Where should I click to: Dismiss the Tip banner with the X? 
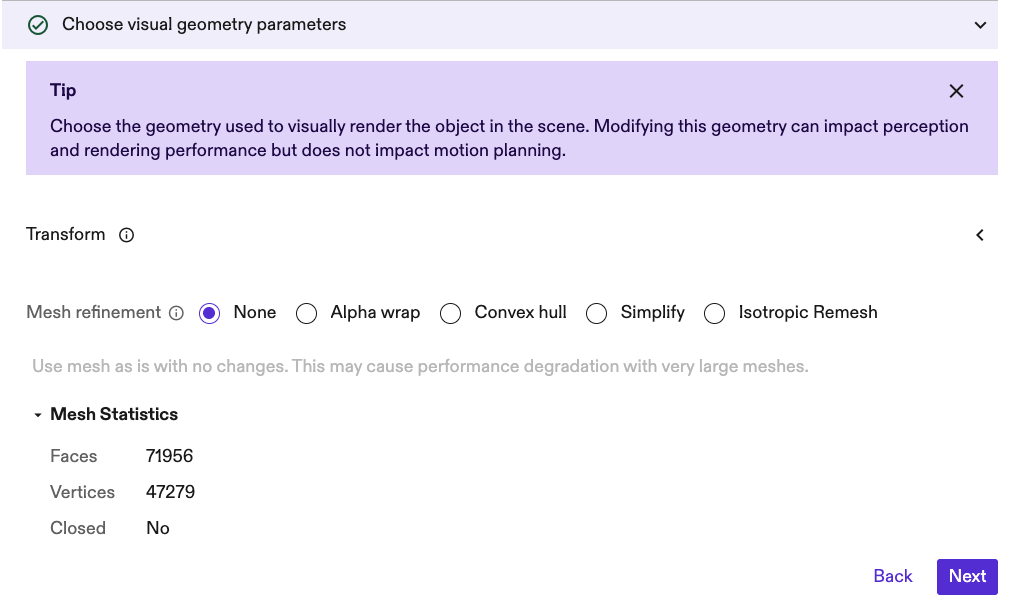coord(956,91)
